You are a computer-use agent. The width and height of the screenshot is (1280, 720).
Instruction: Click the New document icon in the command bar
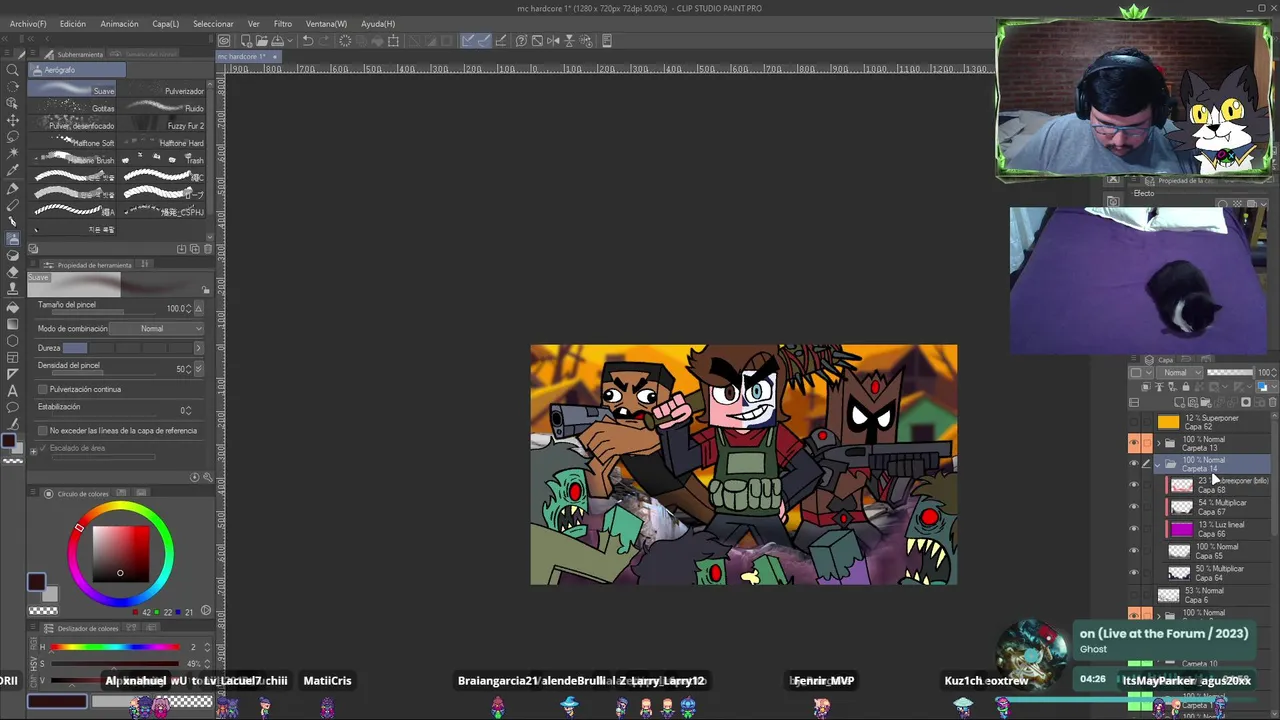tap(247, 41)
